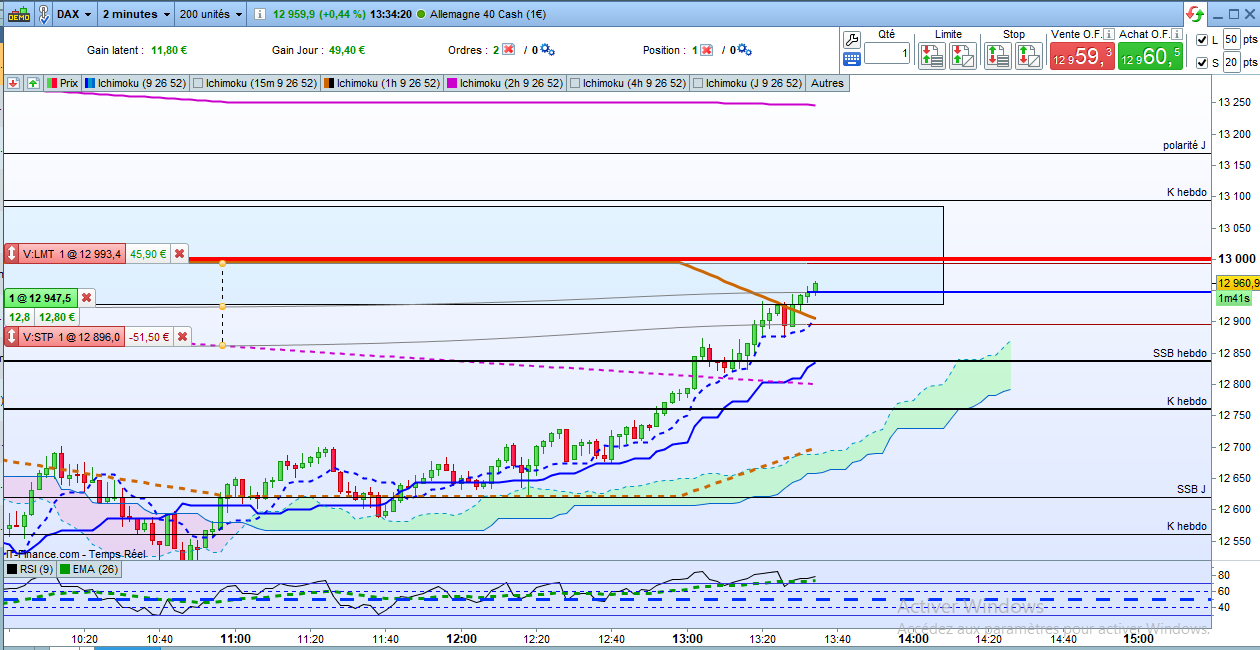Click Gain latent 11,80 € value
Viewport: 1260px width, 650px height.
click(x=169, y=50)
